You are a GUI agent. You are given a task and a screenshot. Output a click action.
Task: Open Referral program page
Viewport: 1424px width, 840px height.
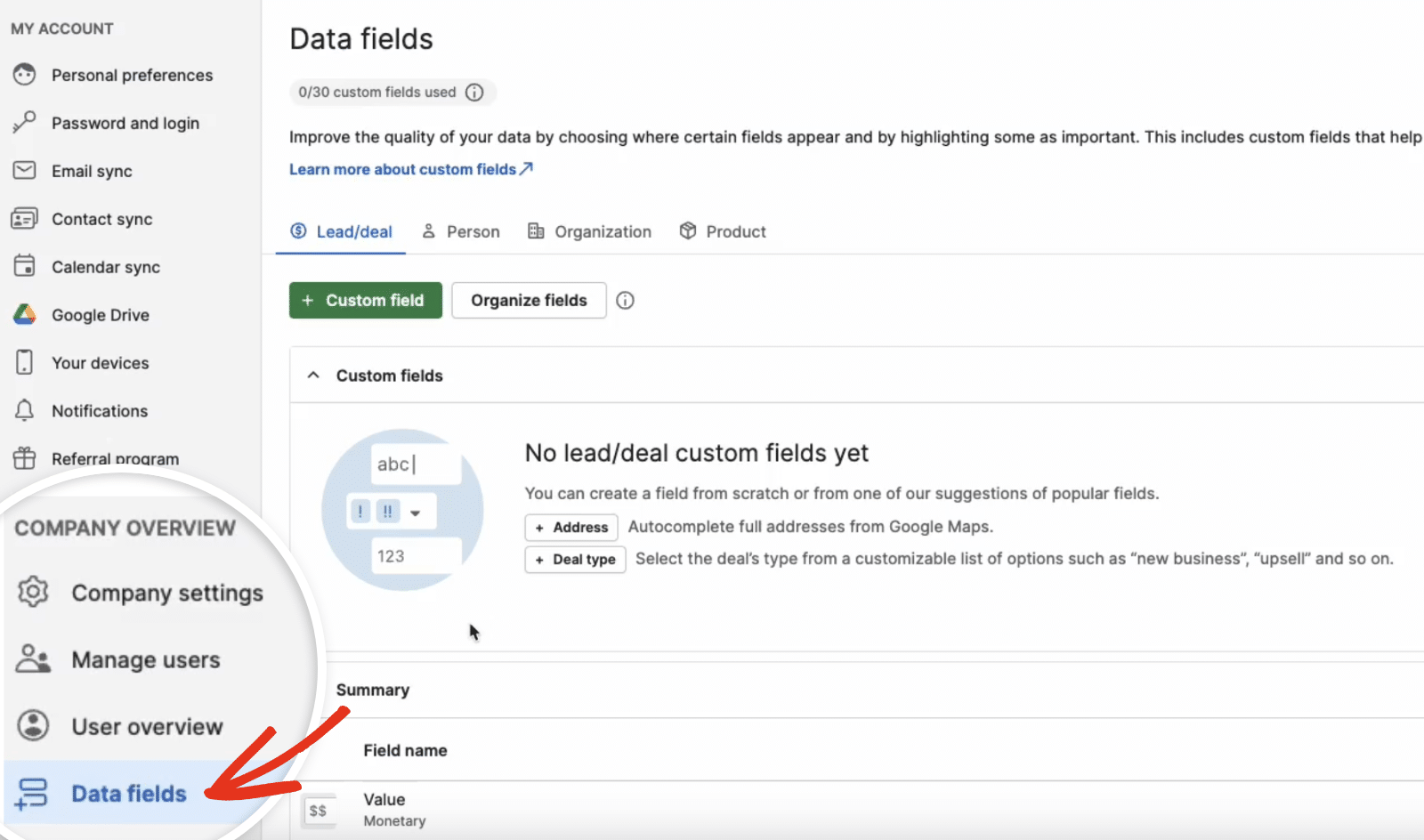(x=115, y=459)
